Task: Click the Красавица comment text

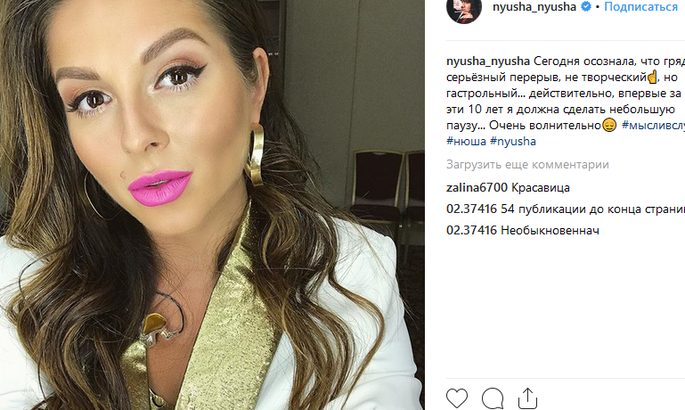Action: [x=540, y=188]
